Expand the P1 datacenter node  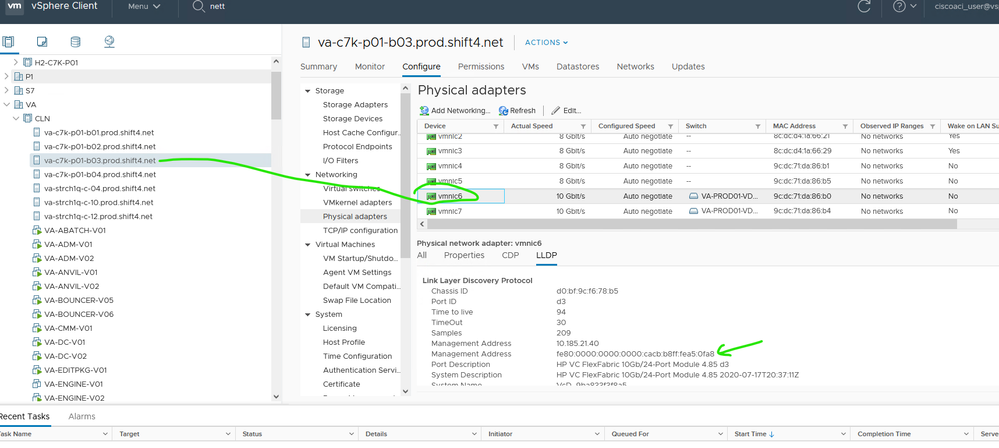[x=6, y=76]
